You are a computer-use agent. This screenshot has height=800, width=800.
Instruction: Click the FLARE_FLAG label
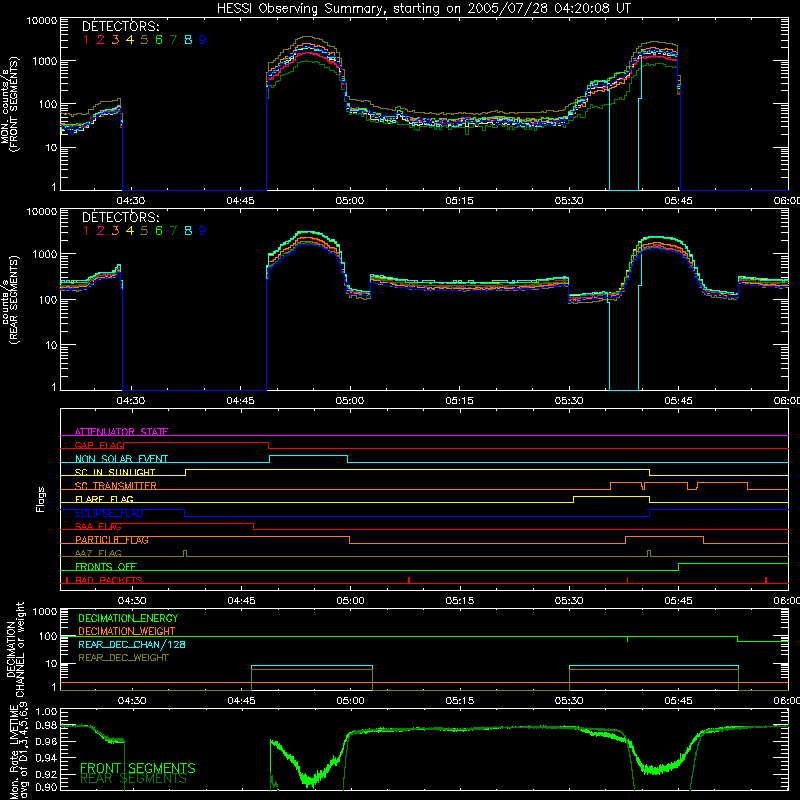point(104,499)
